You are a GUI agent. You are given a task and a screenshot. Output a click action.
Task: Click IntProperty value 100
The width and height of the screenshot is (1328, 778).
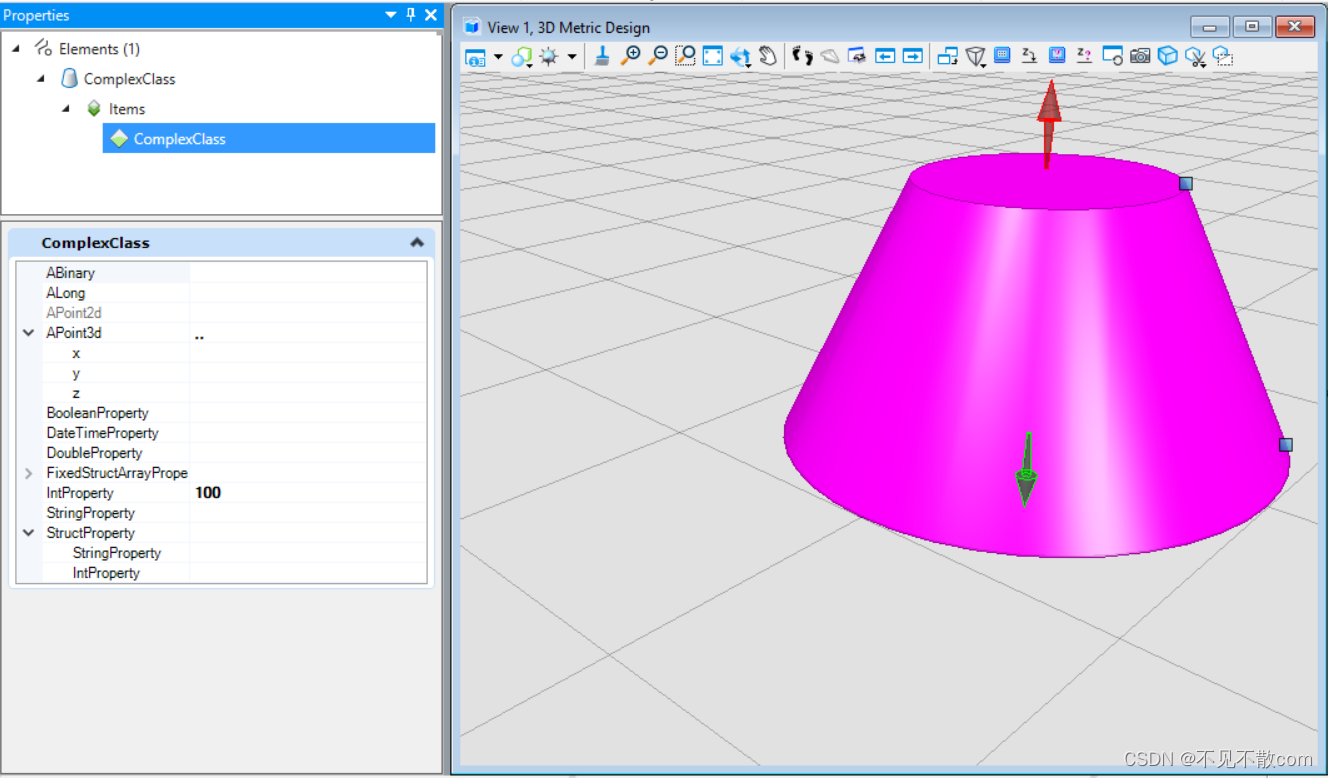click(208, 493)
